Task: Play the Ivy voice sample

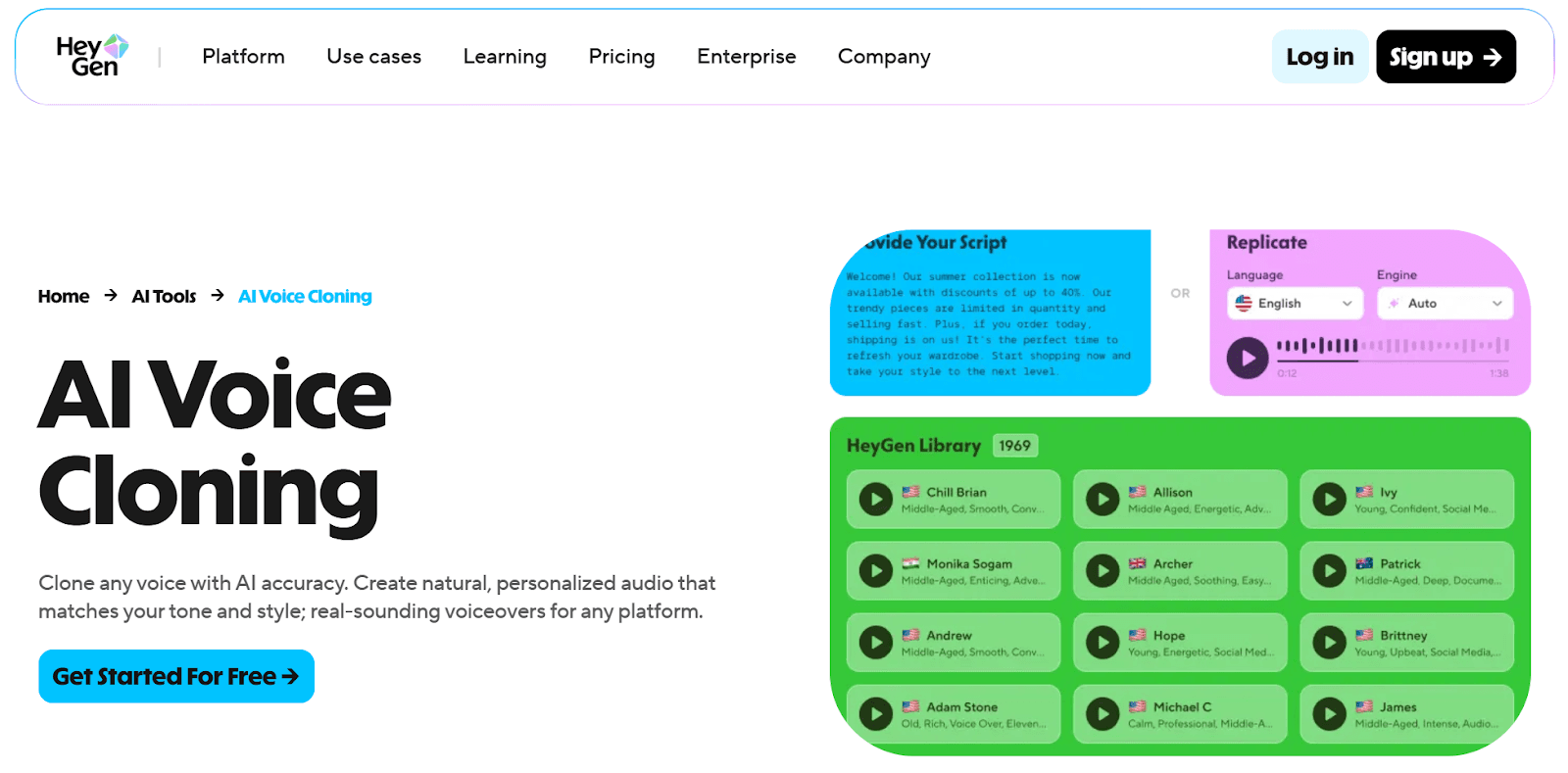Action: [x=1329, y=500]
